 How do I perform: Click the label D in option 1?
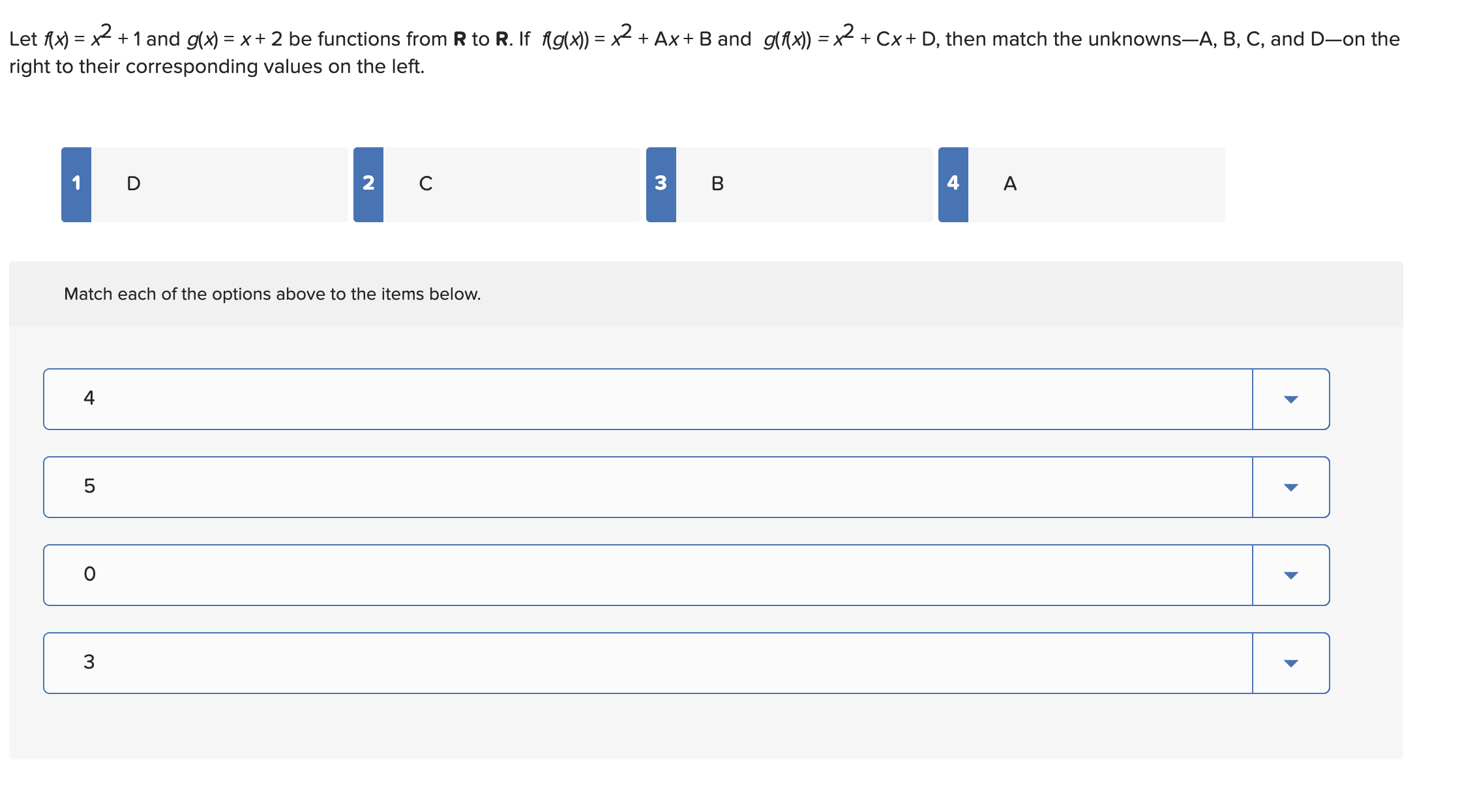pos(134,184)
